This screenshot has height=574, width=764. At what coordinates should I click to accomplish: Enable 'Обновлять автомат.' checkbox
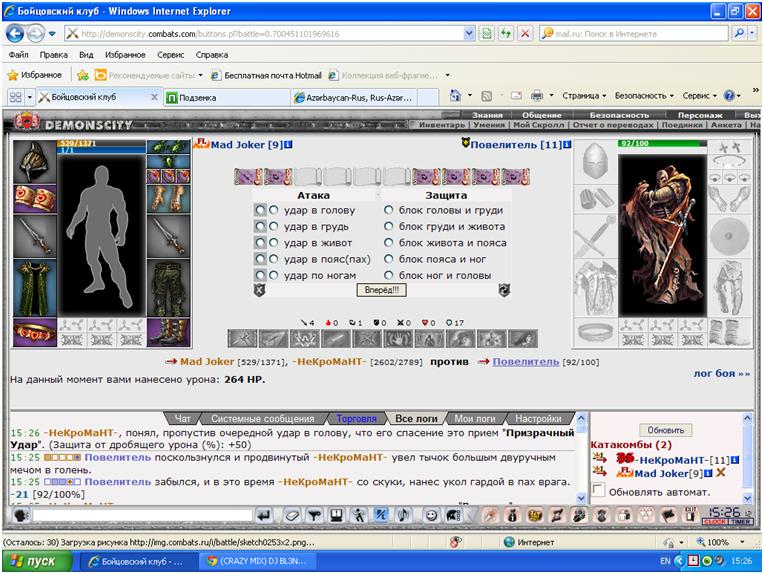coord(598,490)
